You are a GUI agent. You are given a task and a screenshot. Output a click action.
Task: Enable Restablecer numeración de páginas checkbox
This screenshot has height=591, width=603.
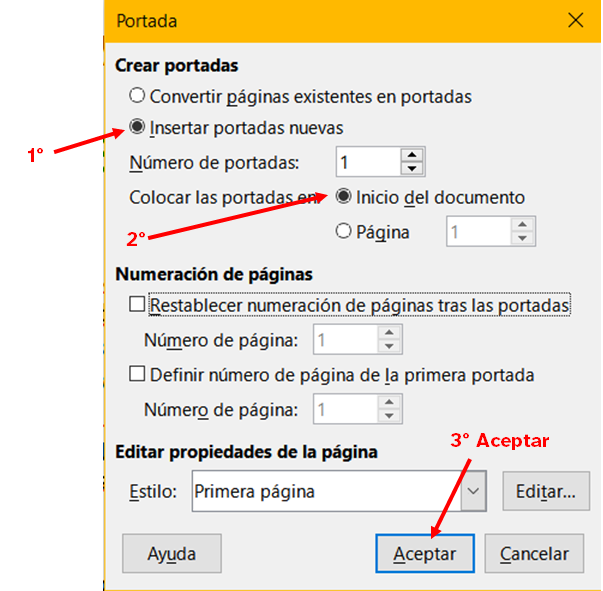(137, 303)
